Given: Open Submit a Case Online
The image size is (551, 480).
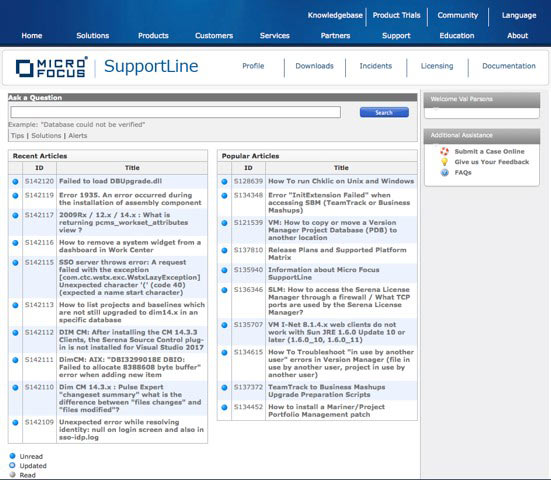Looking at the screenshot, I should point(489,151).
